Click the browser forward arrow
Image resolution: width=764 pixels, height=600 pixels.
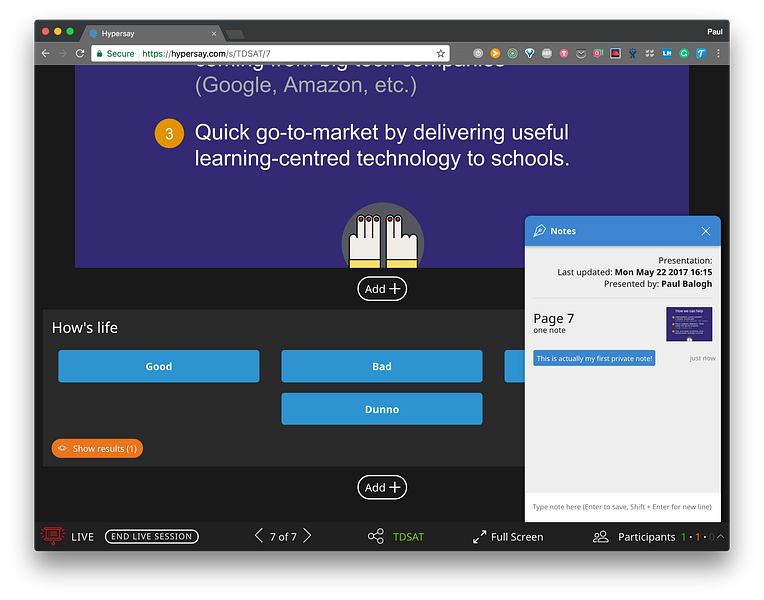(63, 54)
